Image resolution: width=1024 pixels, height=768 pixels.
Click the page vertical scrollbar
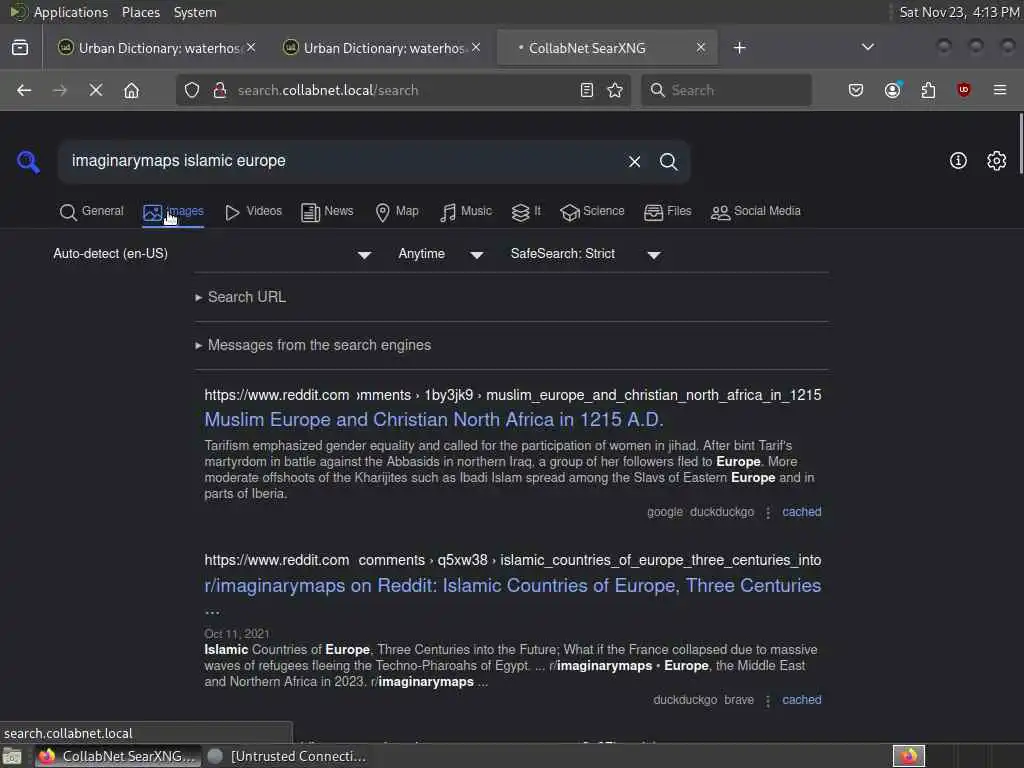click(1020, 144)
